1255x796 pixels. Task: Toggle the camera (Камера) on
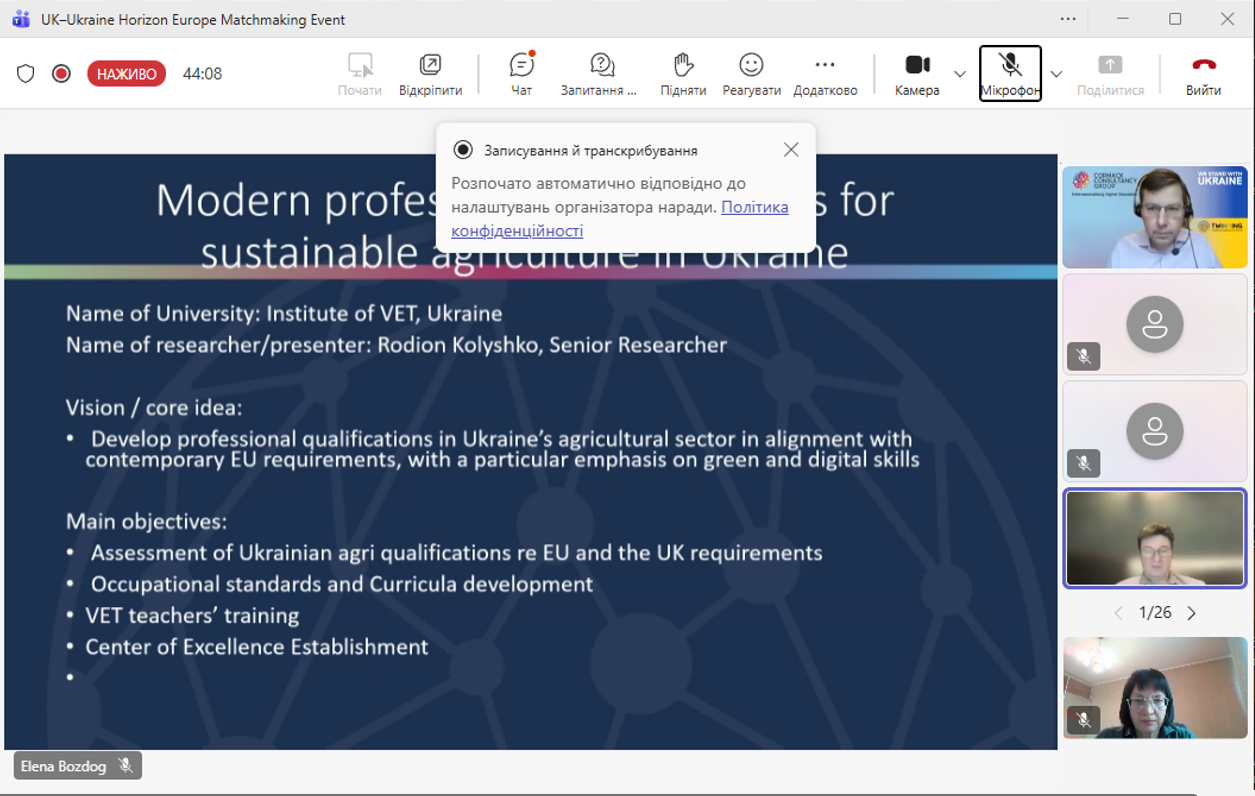pos(917,74)
